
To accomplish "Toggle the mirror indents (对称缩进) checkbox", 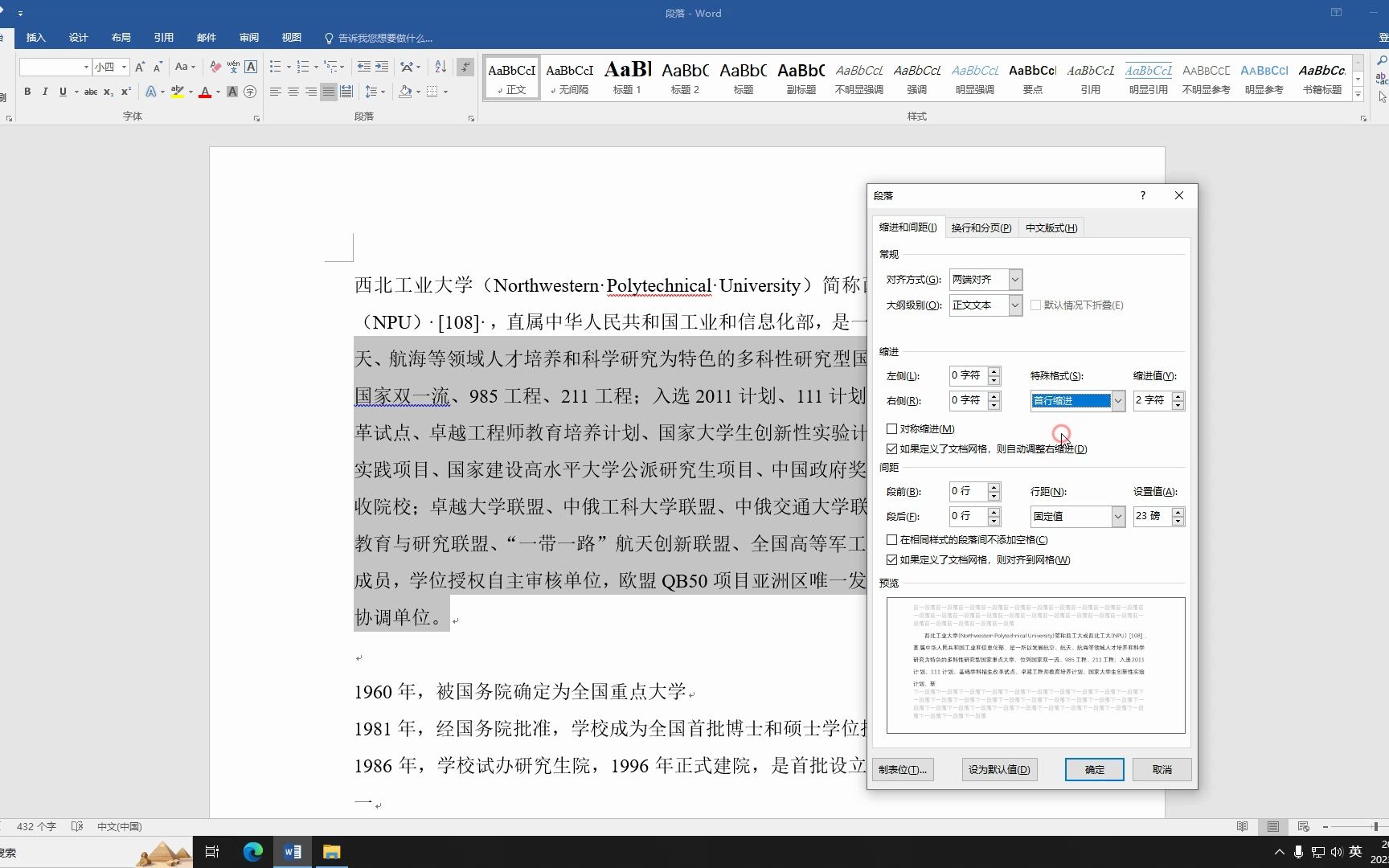I will tap(891, 429).
